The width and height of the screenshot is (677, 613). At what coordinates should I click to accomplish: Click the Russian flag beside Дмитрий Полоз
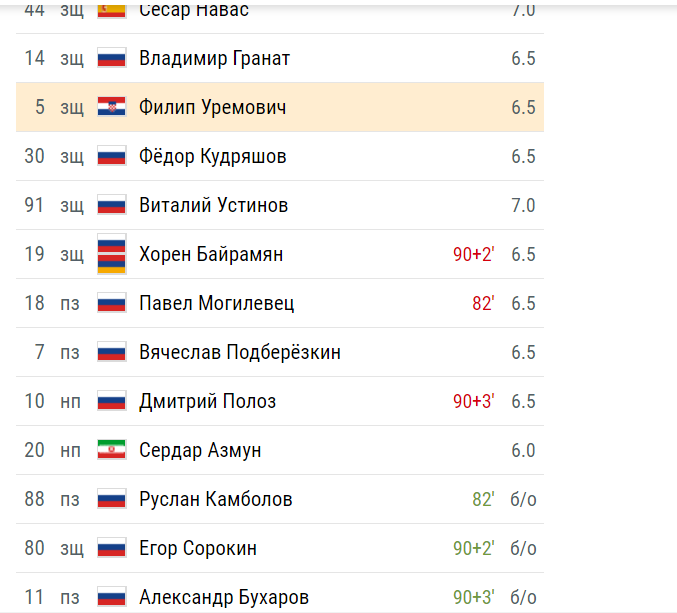coord(112,401)
